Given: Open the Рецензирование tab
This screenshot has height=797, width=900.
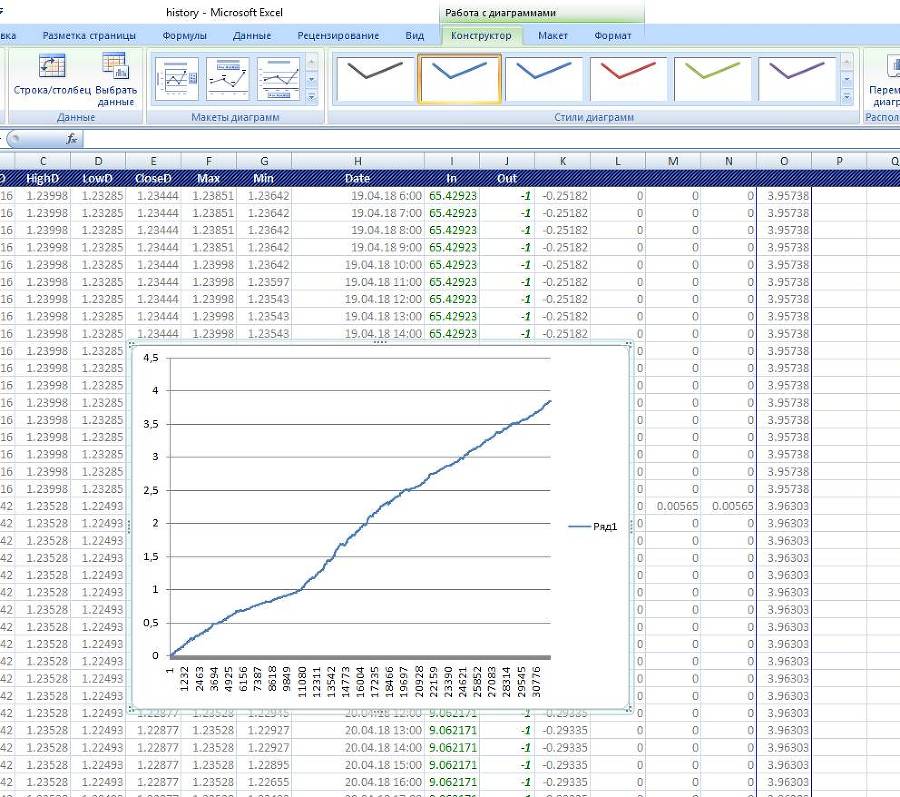Looking at the screenshot, I should coord(338,36).
